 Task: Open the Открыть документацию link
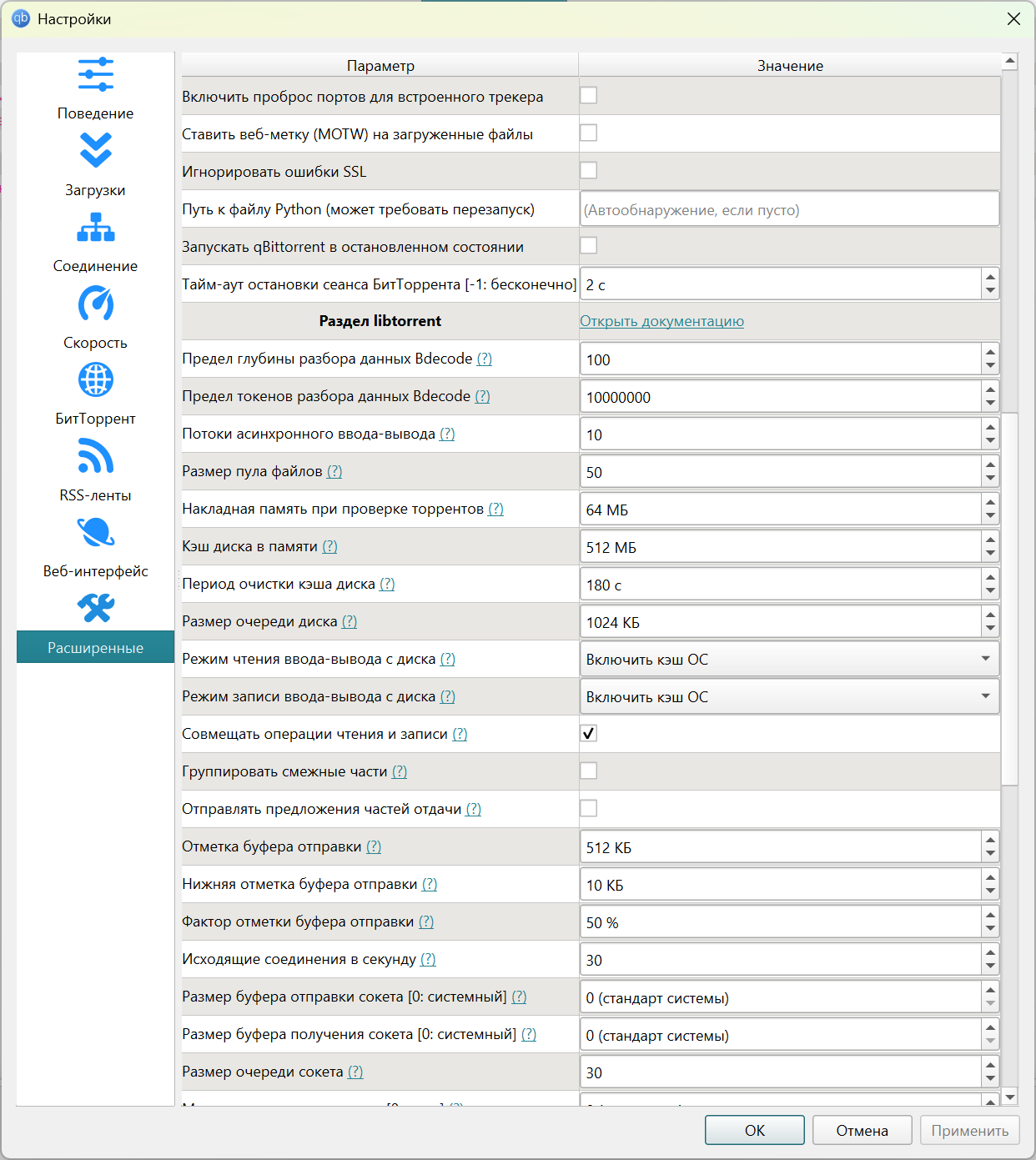[x=662, y=321]
